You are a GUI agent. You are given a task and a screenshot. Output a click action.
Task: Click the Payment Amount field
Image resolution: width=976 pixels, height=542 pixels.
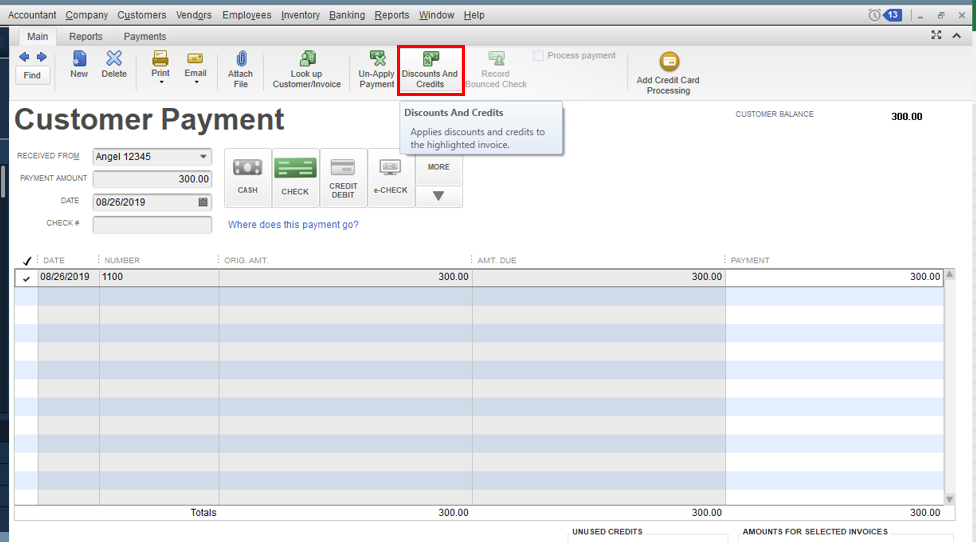(152, 179)
